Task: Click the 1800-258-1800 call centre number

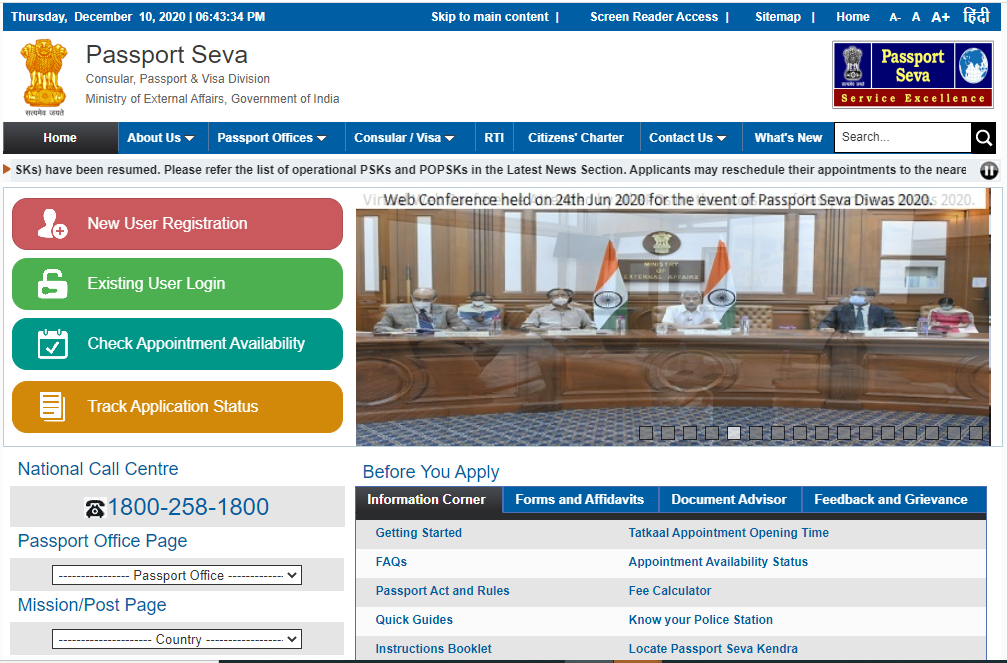Action: point(188,507)
